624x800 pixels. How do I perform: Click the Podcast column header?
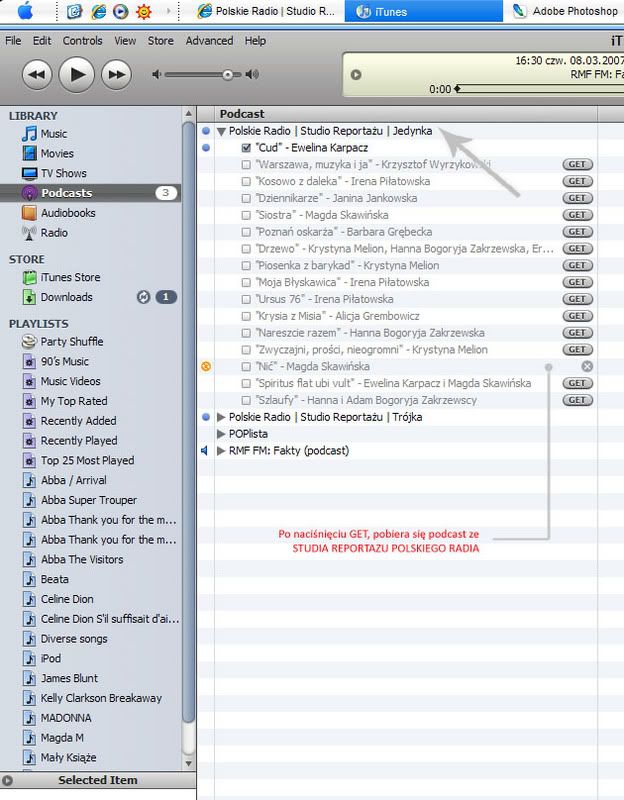(x=396, y=114)
